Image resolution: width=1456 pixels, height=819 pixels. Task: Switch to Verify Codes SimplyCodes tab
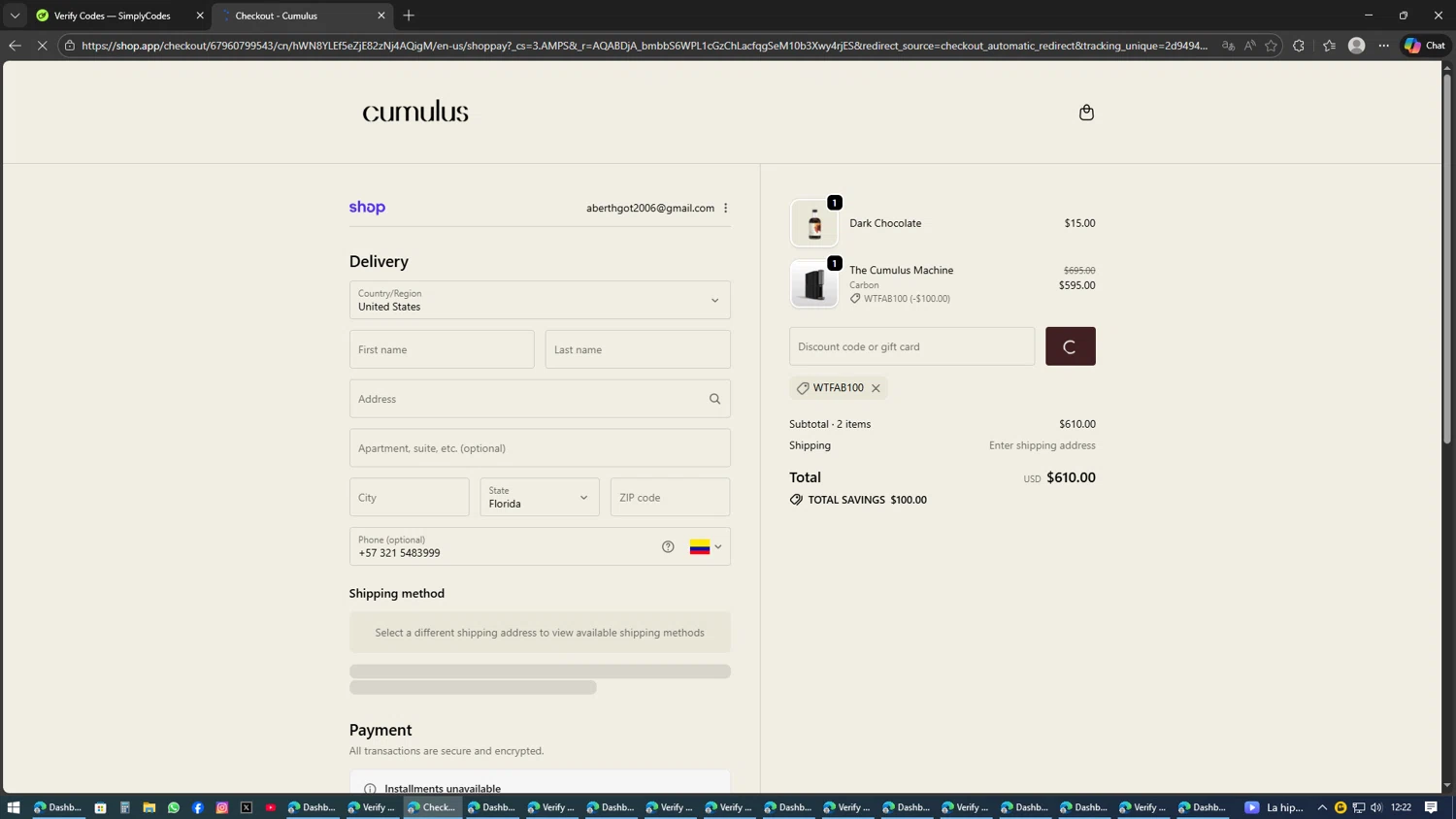112,16
